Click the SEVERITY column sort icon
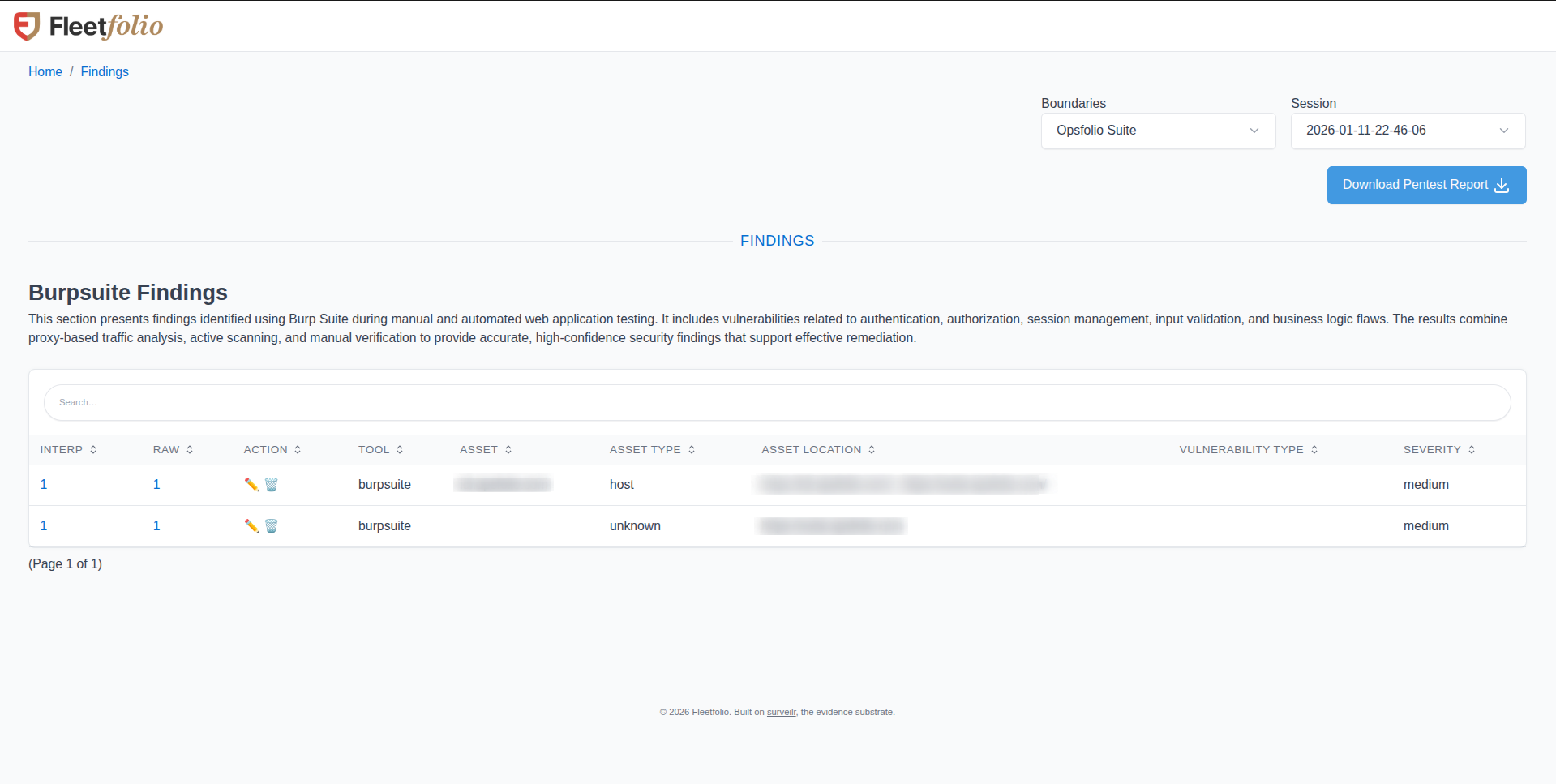This screenshot has width=1556, height=784. [x=1471, y=449]
